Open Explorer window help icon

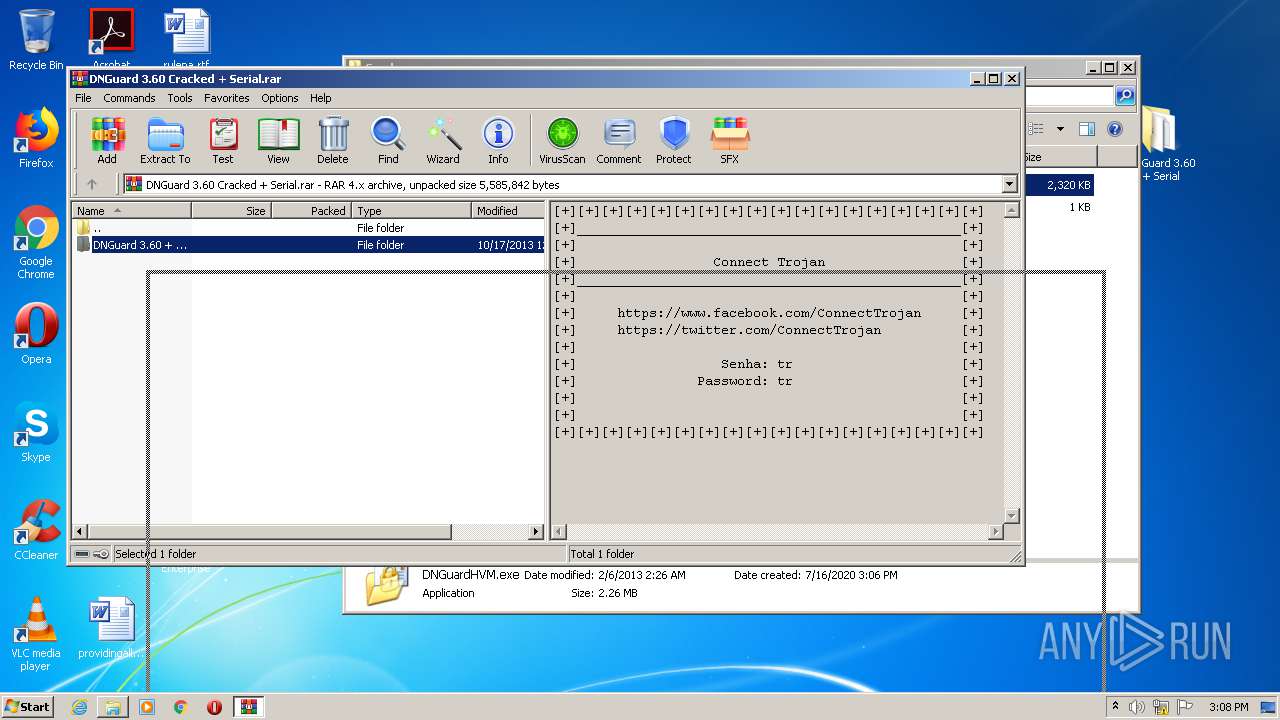[x=1115, y=129]
